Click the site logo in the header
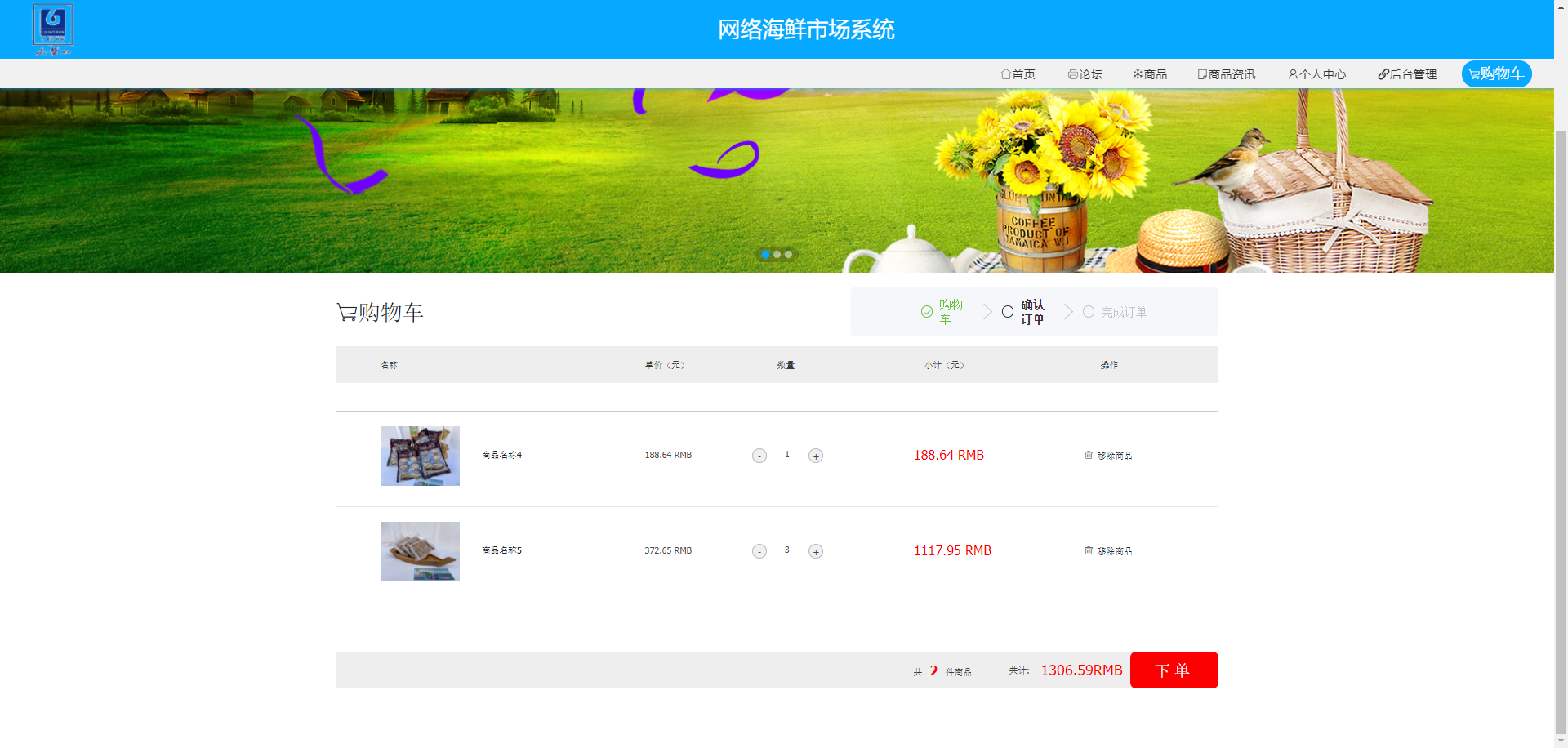The height and width of the screenshot is (748, 1568). [x=53, y=29]
